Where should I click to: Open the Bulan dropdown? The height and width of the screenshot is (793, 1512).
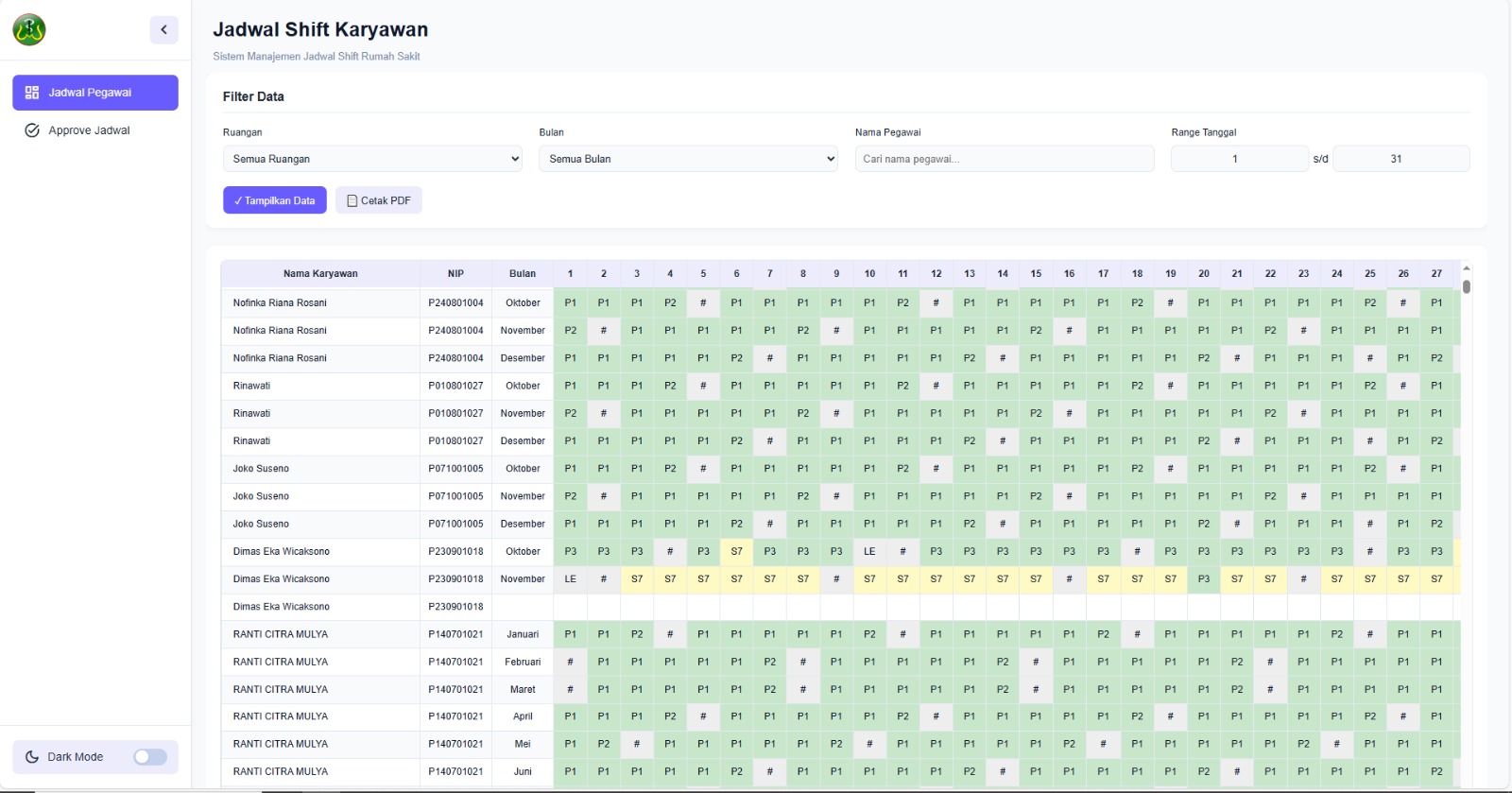coord(689,159)
